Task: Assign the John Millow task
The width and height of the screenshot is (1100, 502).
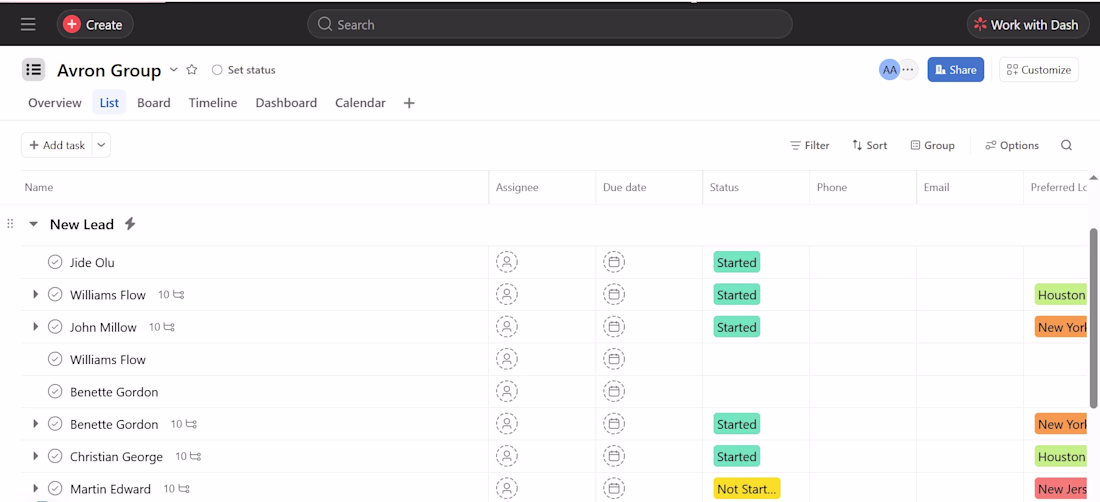Action: (x=507, y=327)
